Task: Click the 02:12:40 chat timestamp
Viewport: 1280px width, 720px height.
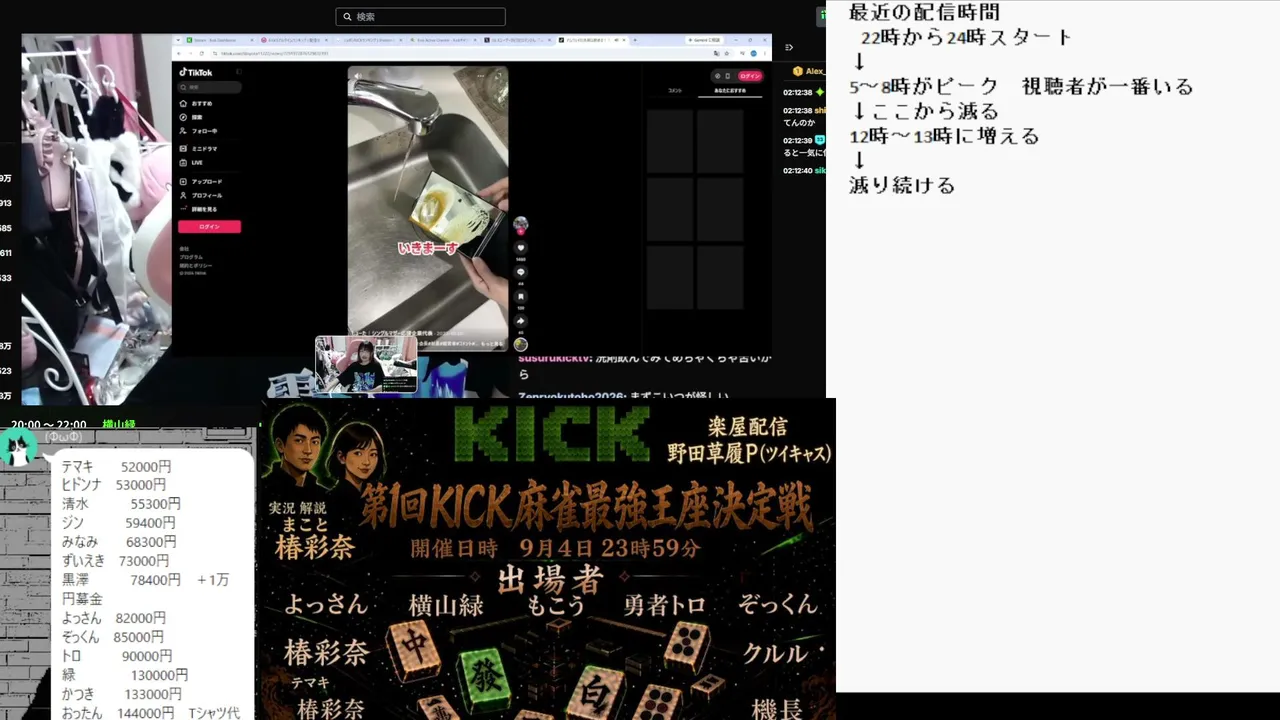Action: pyautogui.click(x=797, y=170)
